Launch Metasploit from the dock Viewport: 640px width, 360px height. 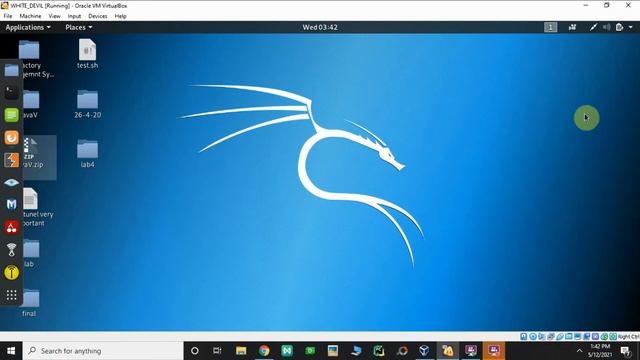click(x=11, y=204)
